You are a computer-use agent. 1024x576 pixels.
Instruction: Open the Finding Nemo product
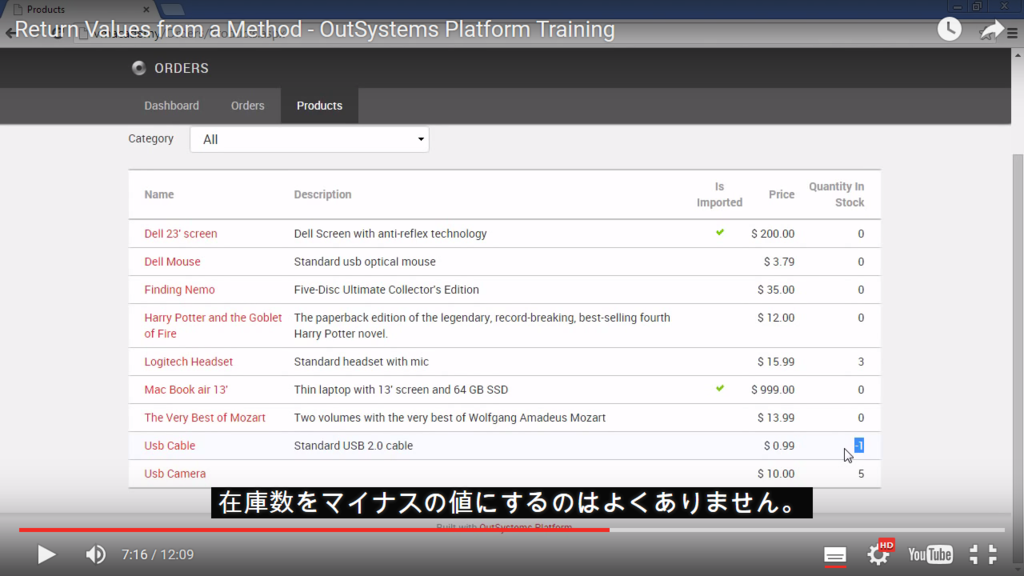pyautogui.click(x=180, y=290)
